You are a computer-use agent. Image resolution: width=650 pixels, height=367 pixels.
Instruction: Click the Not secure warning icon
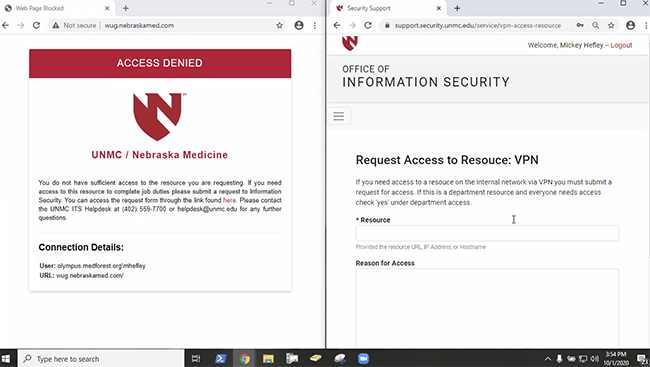pyautogui.click(x=56, y=25)
